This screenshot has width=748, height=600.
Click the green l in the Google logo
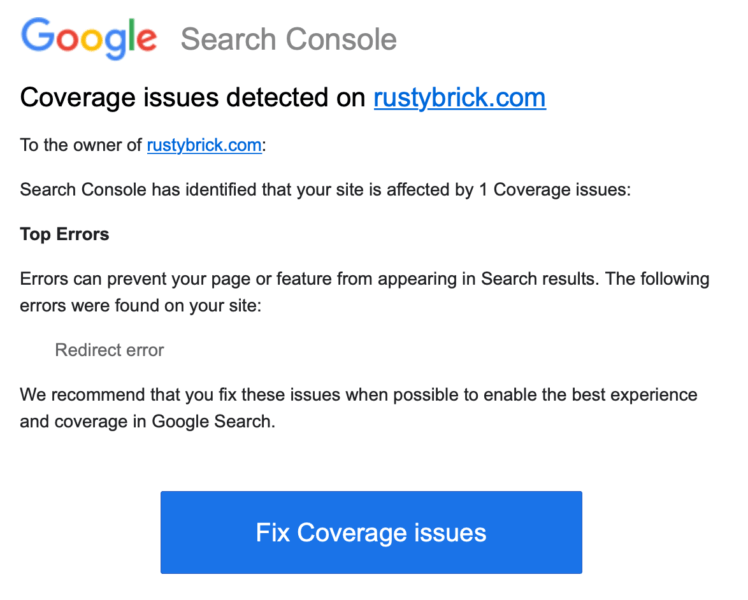(x=127, y=36)
